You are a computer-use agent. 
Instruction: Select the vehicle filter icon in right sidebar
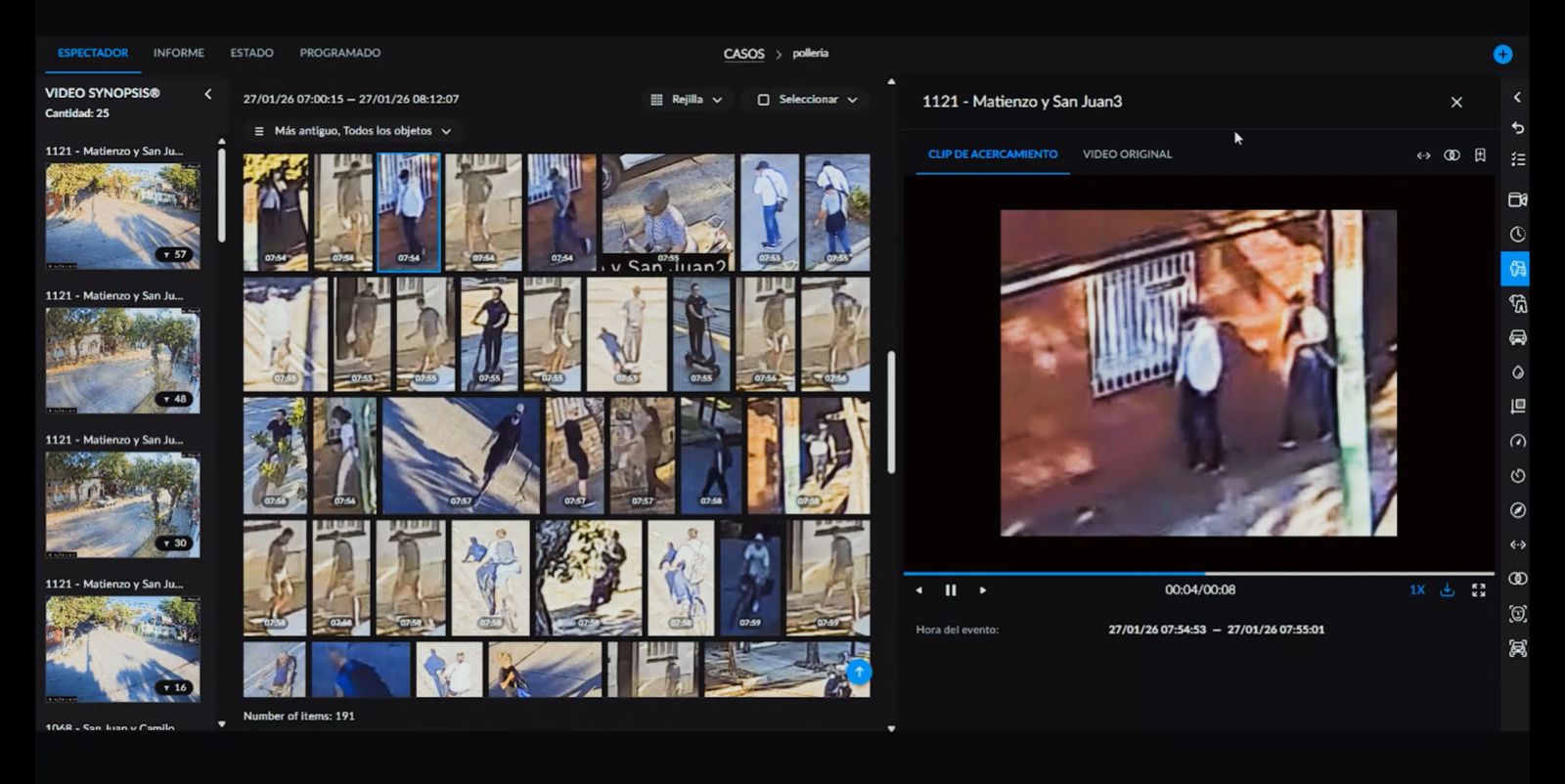(x=1517, y=338)
